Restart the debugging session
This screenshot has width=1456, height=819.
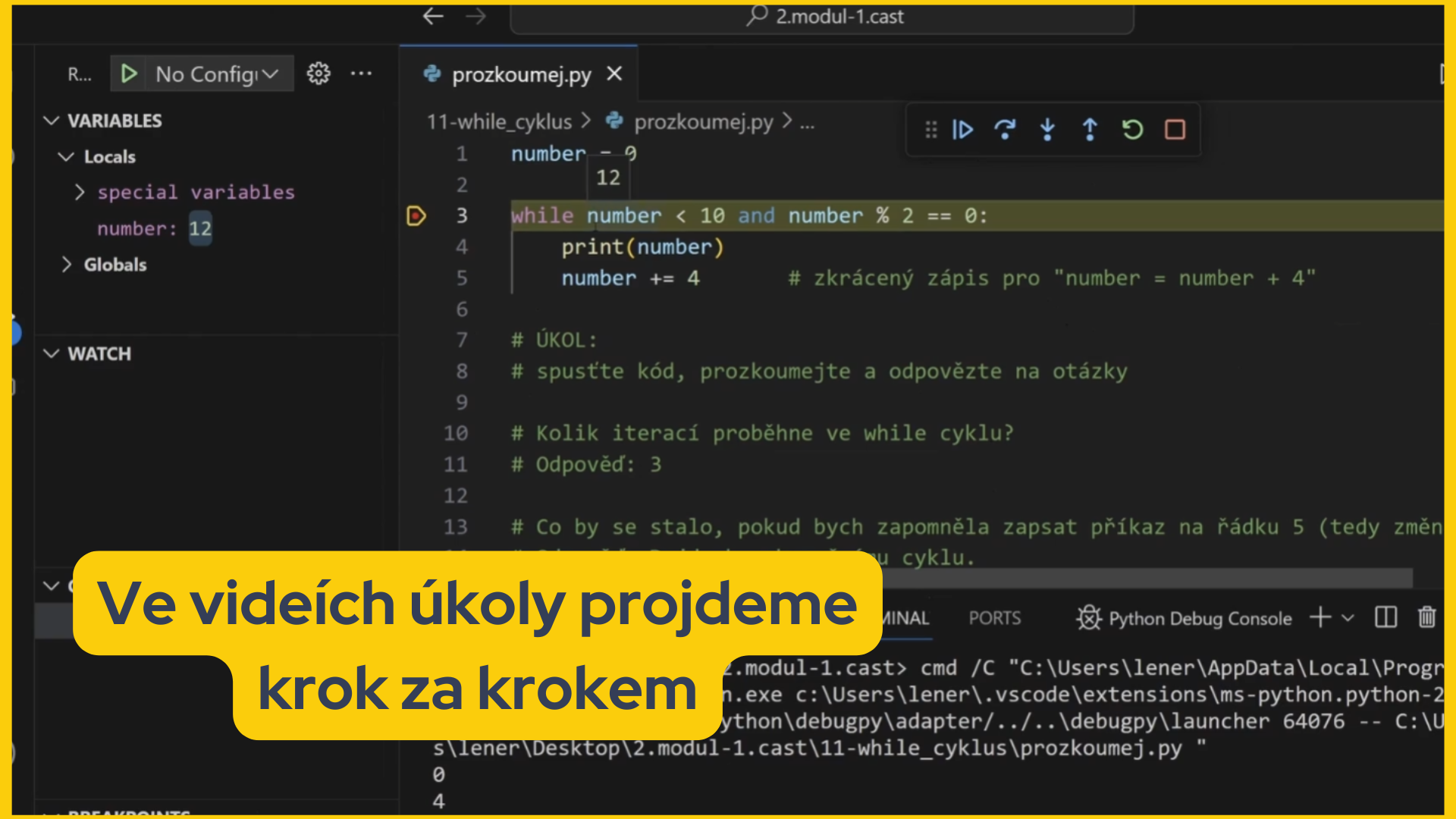(x=1132, y=130)
